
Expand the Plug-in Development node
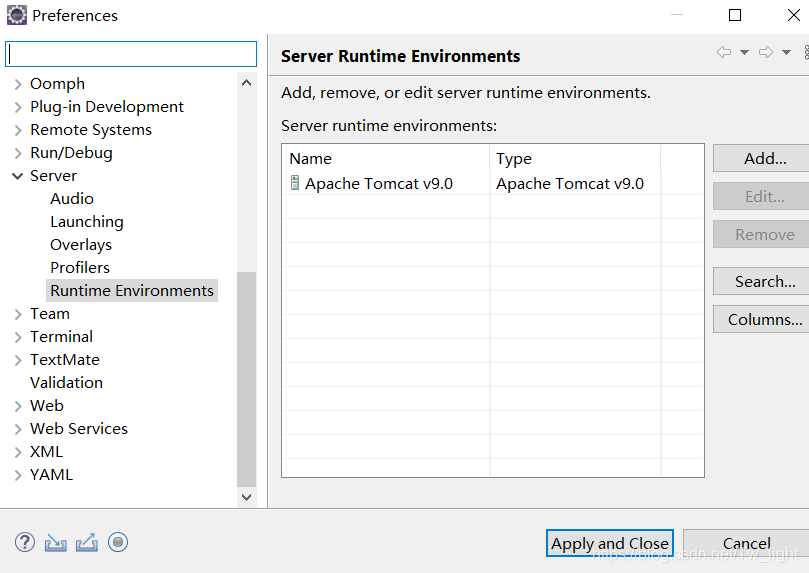18,107
